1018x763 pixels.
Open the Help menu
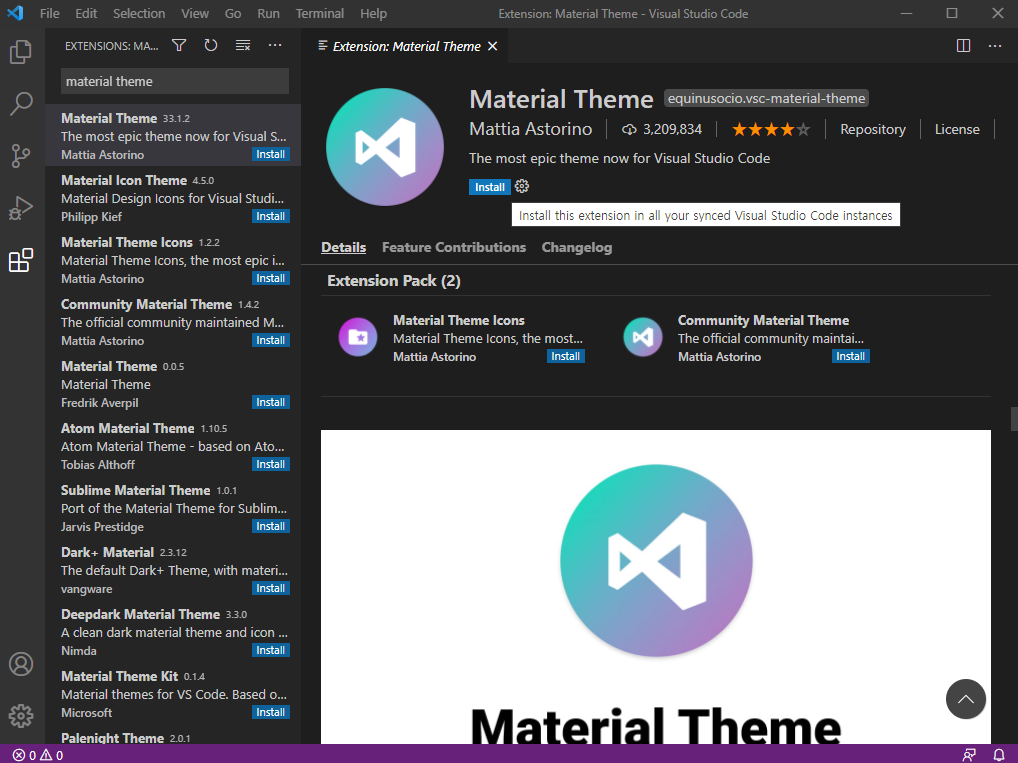373,13
